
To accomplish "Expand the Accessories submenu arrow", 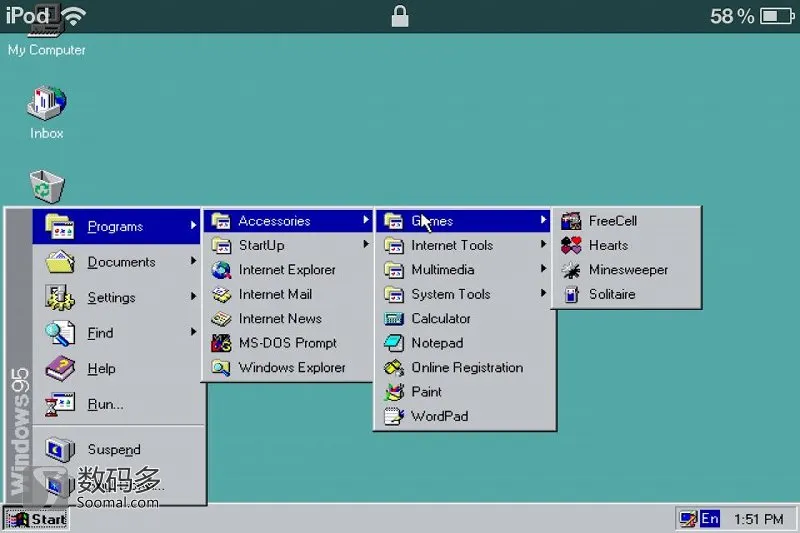I will click(x=366, y=220).
